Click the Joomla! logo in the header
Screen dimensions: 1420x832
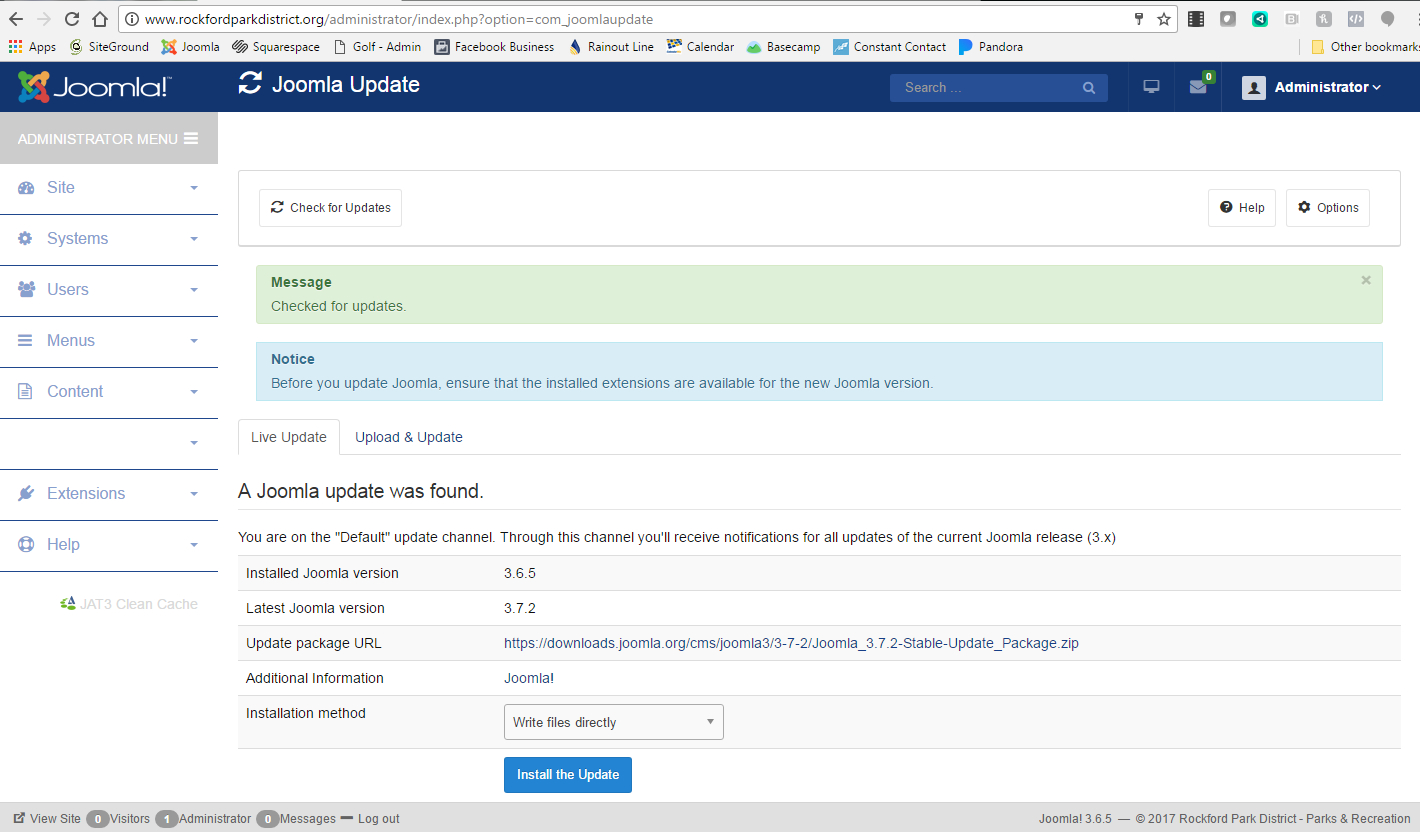(95, 87)
